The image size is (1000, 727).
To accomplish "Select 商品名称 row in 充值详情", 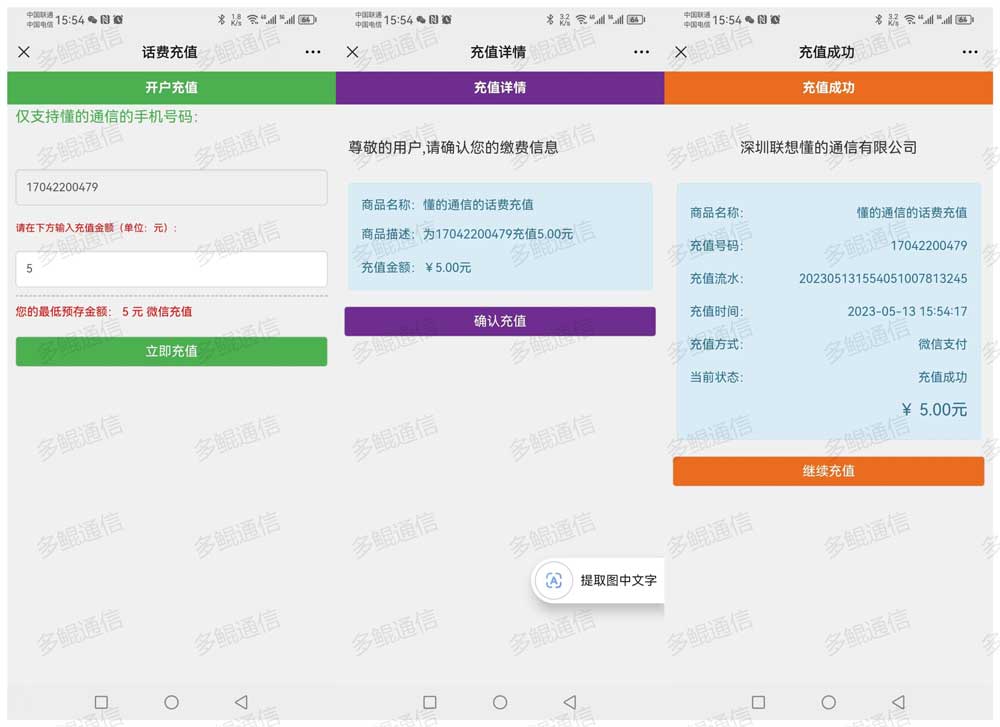I will click(447, 205).
